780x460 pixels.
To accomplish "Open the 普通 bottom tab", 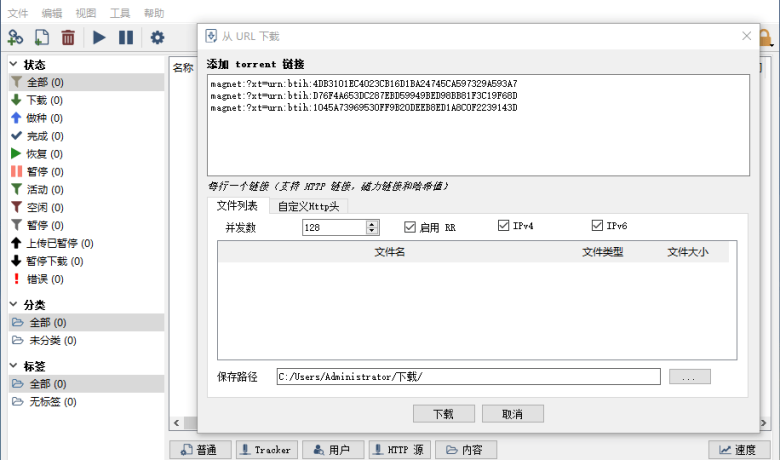I will tap(200, 450).
